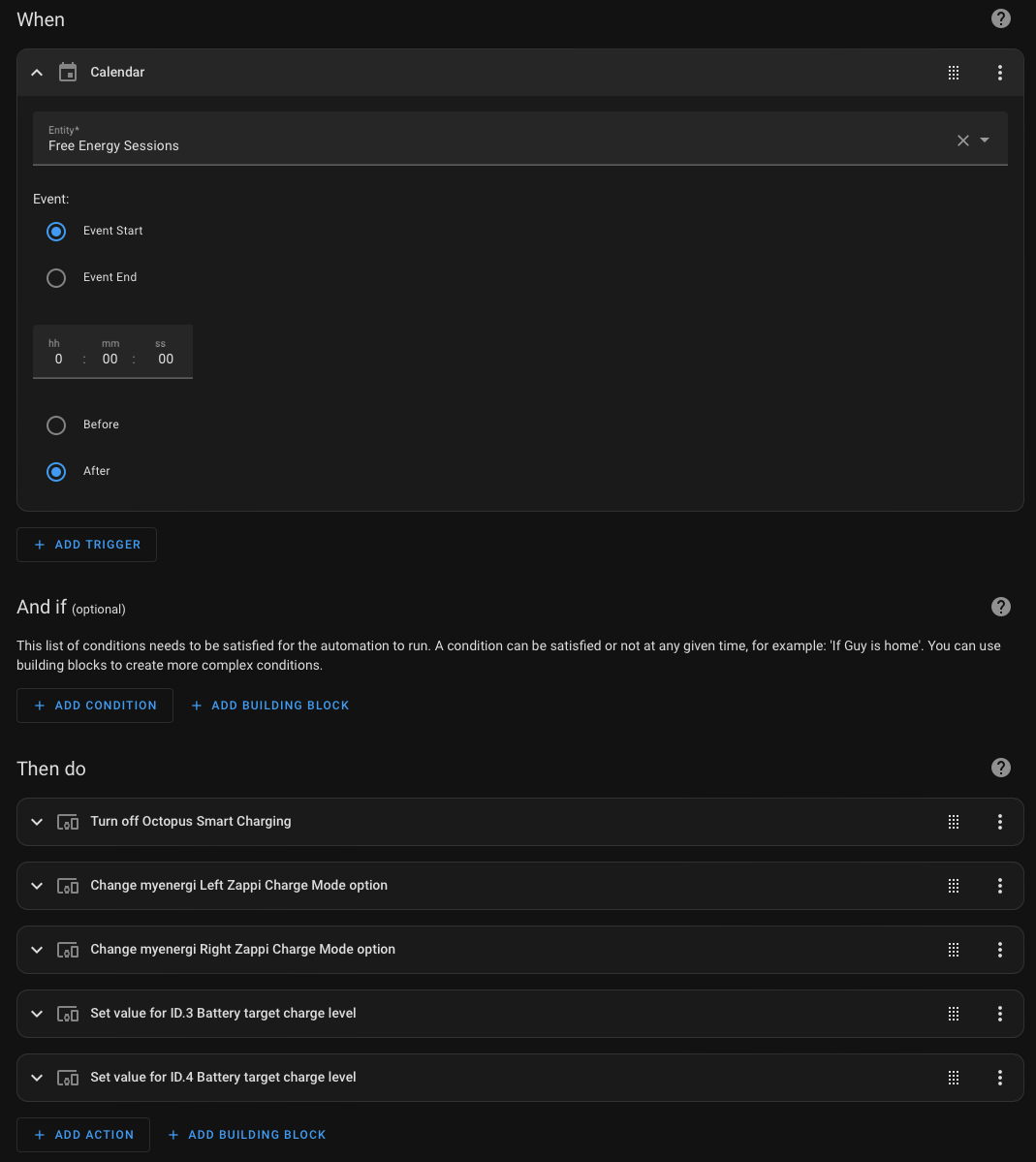Click device icon for ID.3 Battery target action

68,1014
